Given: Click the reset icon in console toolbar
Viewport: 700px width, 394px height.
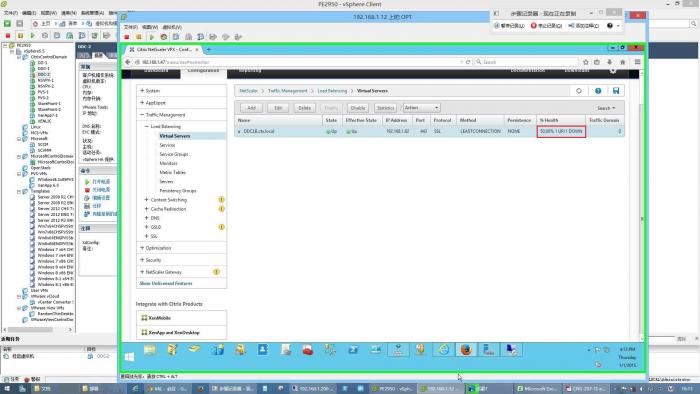Looking at the screenshot, I should (164, 37).
